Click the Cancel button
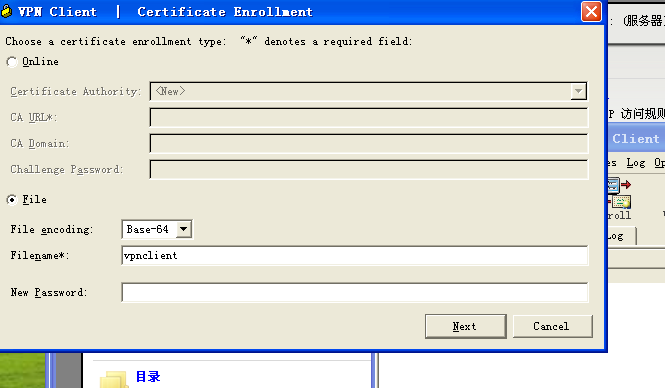 552,326
